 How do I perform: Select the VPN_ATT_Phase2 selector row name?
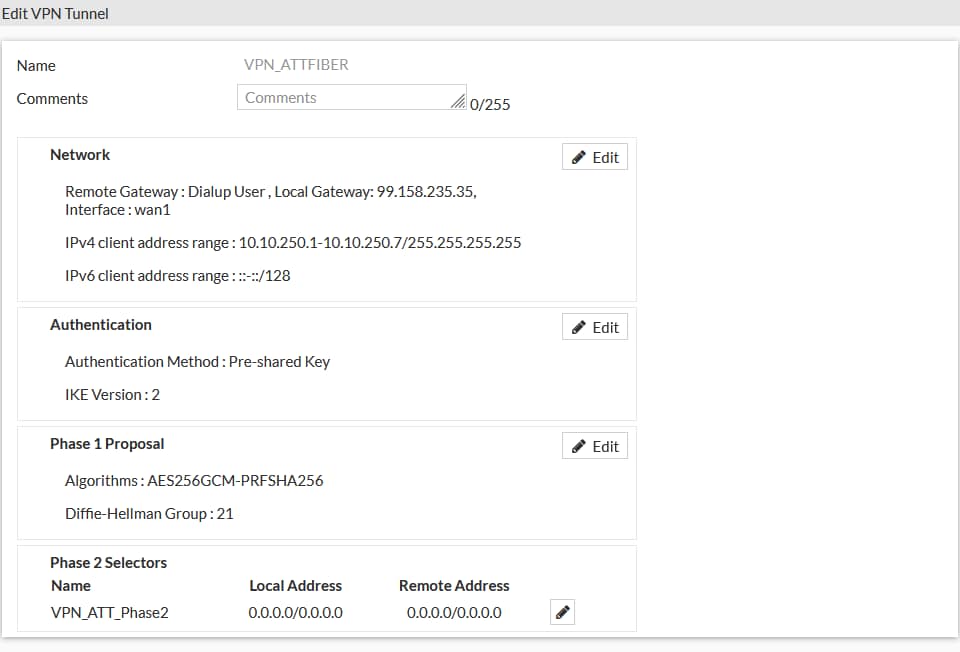[x=110, y=612]
